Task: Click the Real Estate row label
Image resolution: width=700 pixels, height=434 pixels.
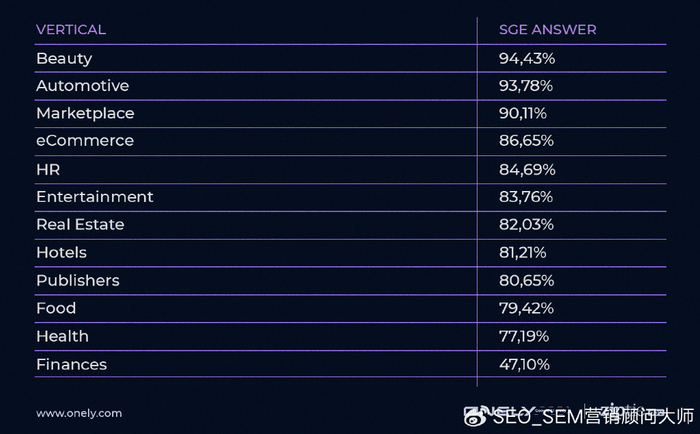Action: [x=80, y=225]
